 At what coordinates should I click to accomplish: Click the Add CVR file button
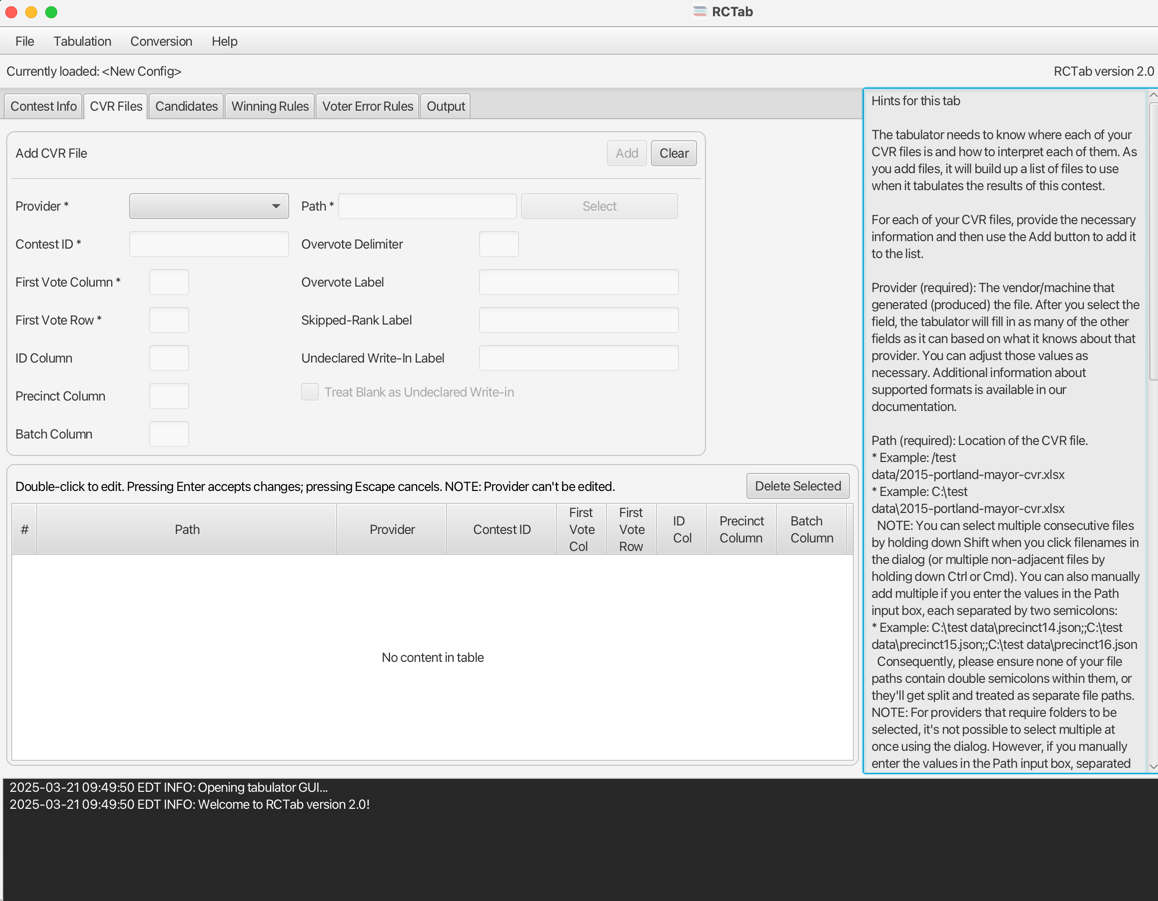click(627, 153)
